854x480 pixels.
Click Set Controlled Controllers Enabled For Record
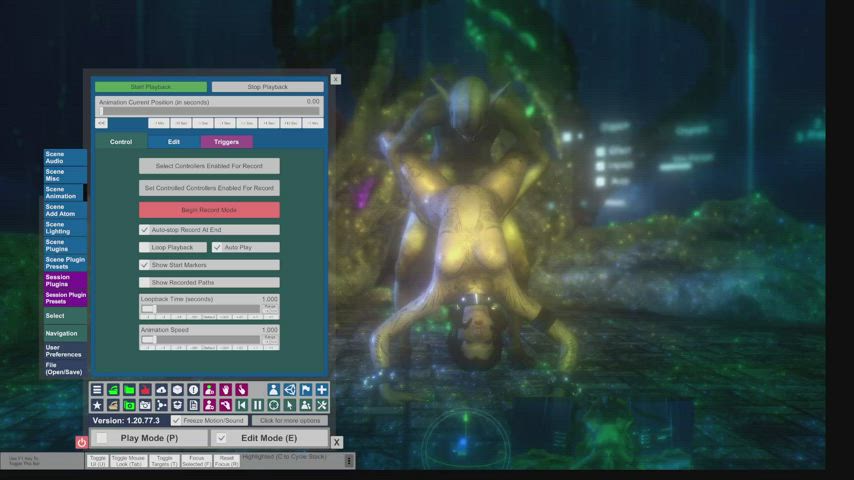tap(209, 188)
